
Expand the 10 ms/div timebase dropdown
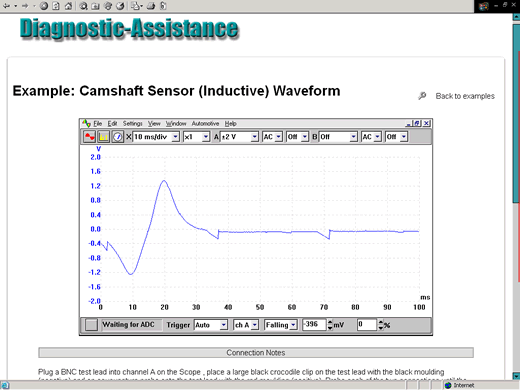tap(175, 137)
